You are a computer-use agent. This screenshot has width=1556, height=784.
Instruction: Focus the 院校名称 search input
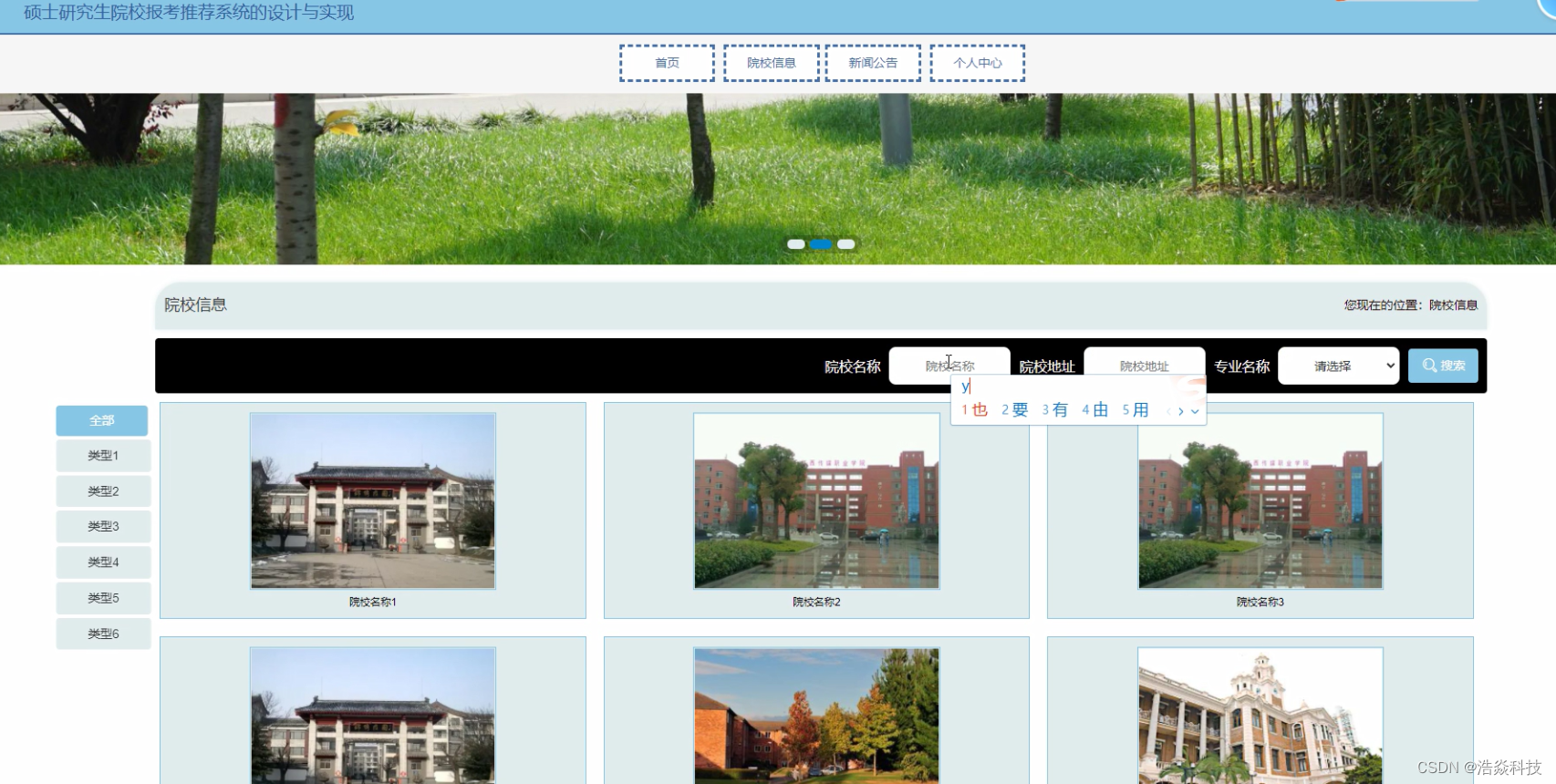tap(949, 366)
